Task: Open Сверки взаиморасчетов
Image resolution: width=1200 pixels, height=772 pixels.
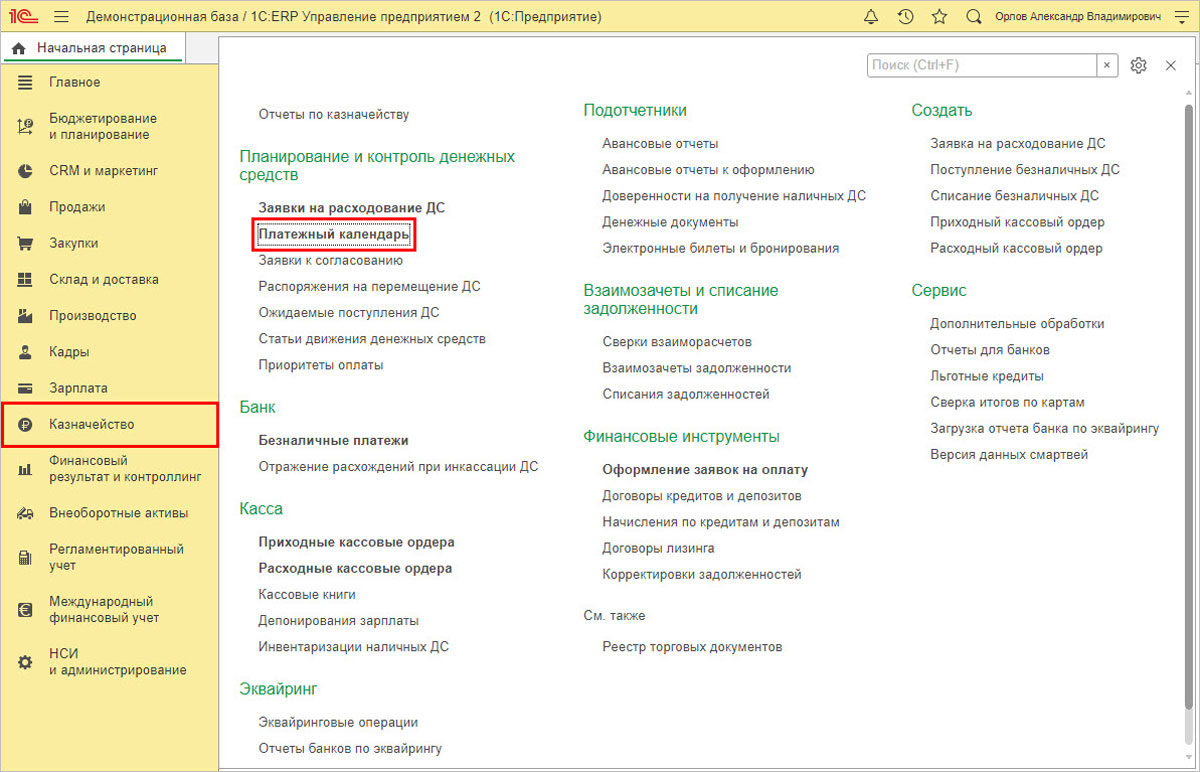Action: (x=677, y=342)
